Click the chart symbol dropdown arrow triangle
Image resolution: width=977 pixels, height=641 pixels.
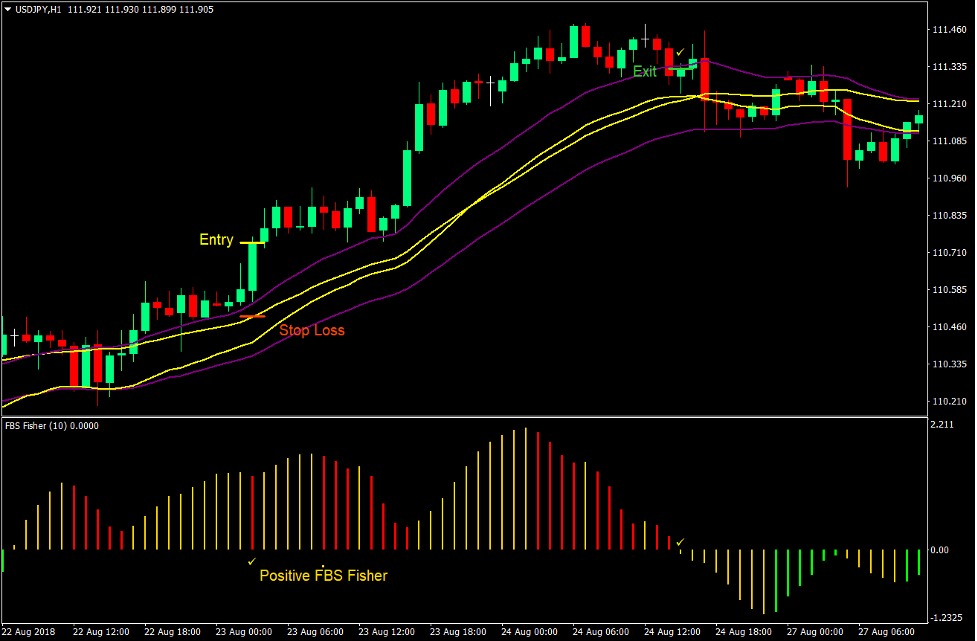pyautogui.click(x=8, y=7)
